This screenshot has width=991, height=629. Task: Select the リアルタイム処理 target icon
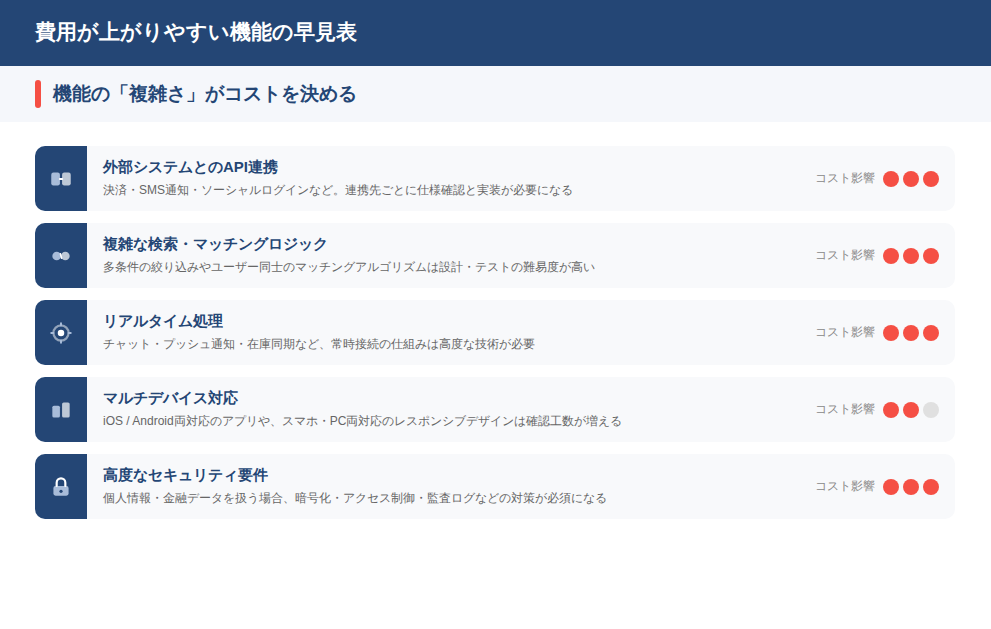tap(61, 333)
